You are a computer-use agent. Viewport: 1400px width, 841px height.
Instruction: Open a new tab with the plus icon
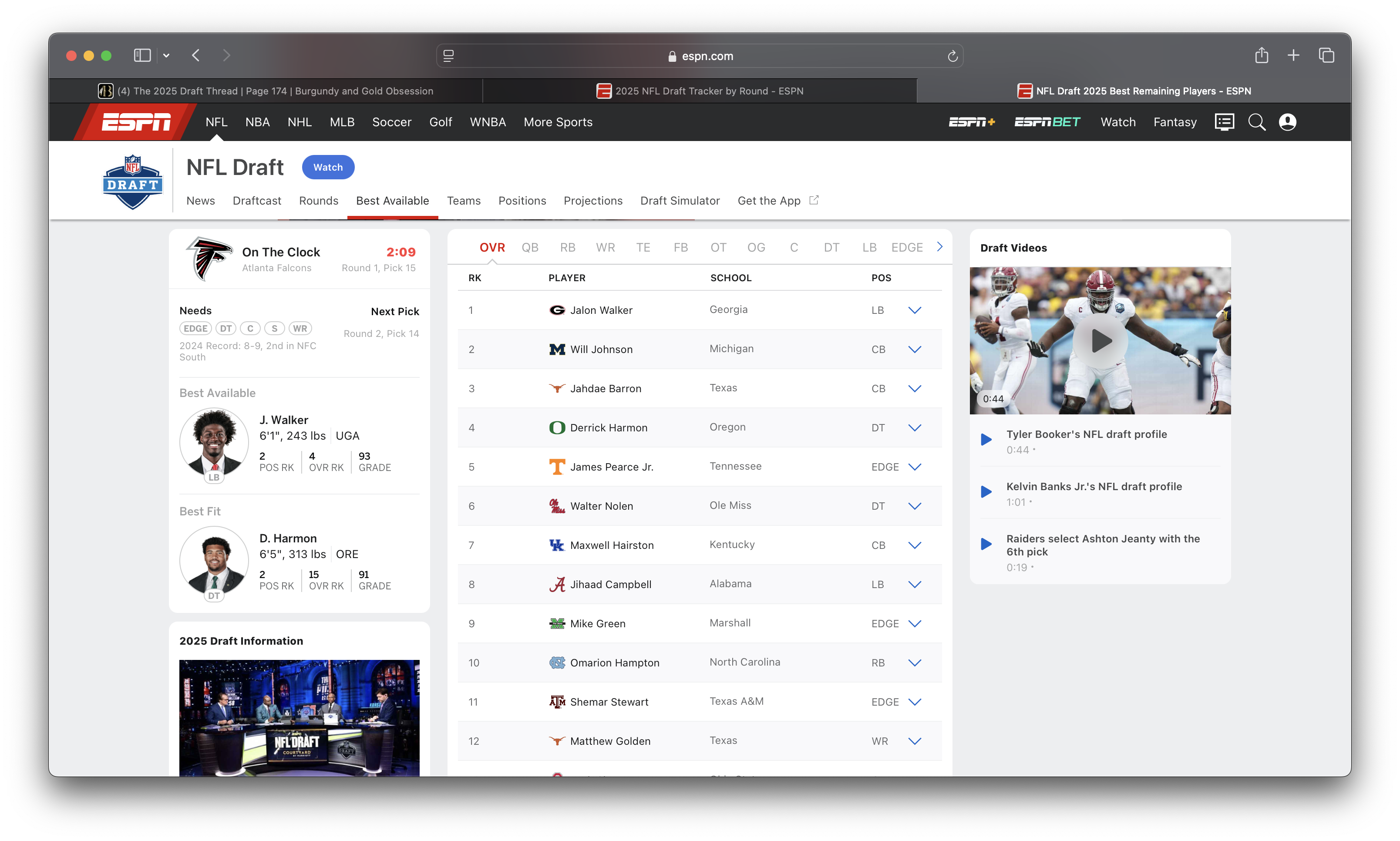pos(1293,55)
